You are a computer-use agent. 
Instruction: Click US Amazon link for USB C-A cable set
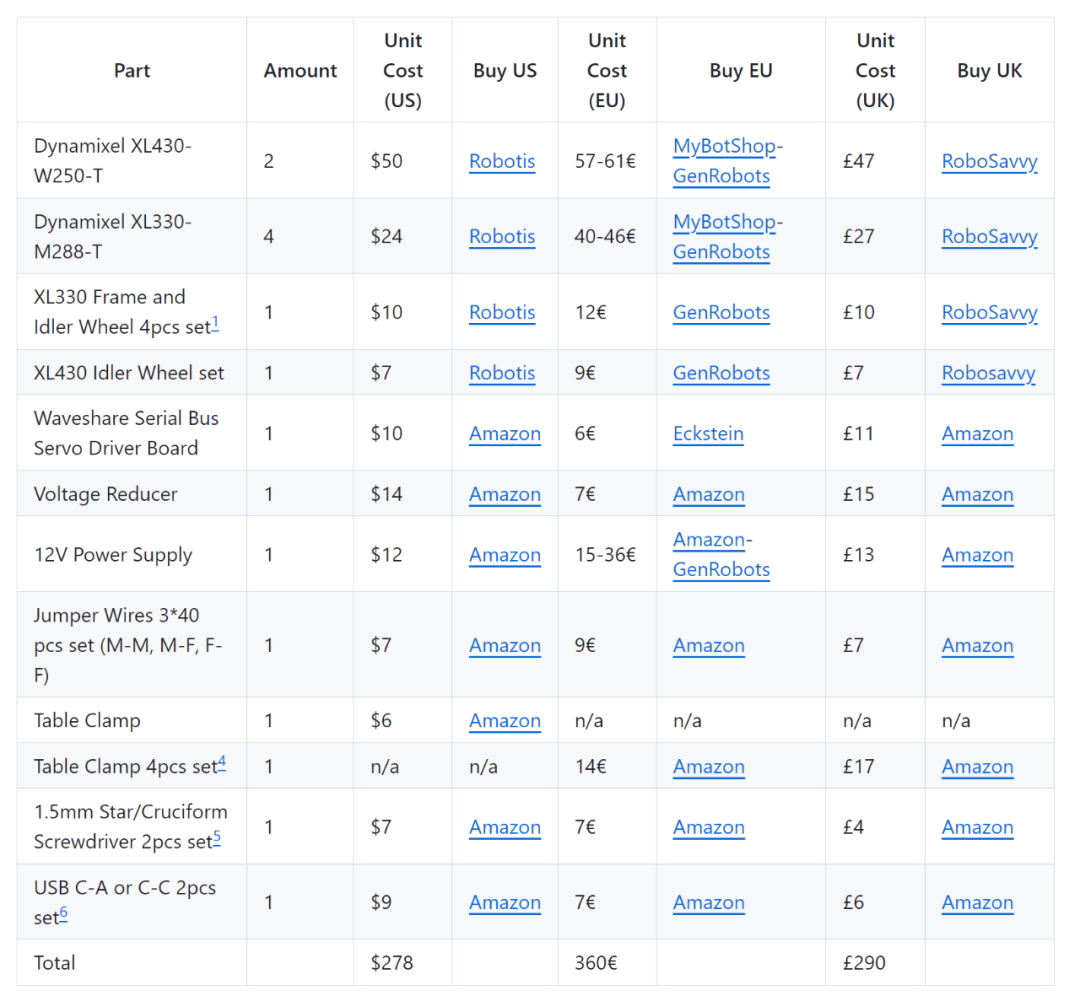(x=505, y=902)
